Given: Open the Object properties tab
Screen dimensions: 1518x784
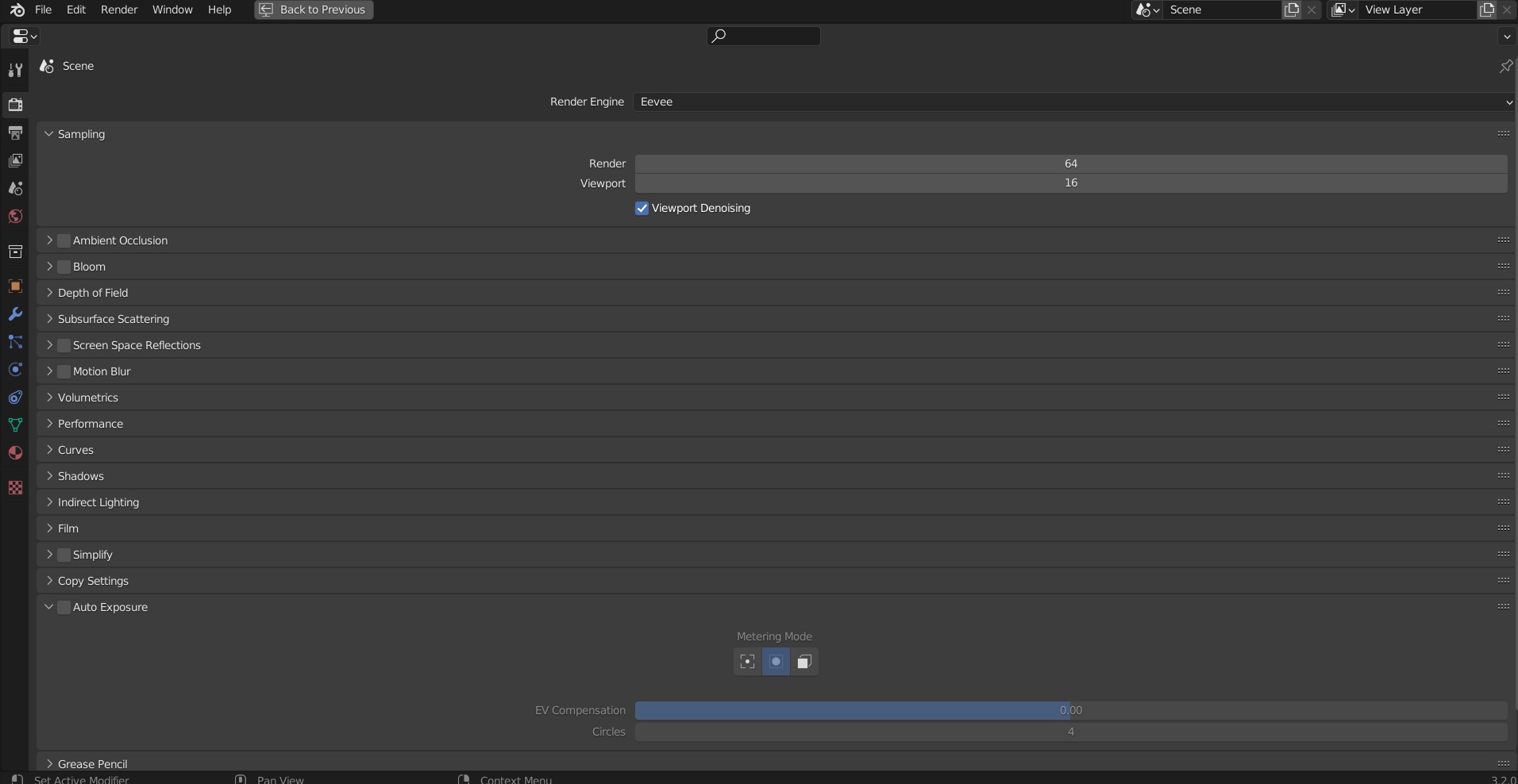Looking at the screenshot, I should click(x=15, y=286).
